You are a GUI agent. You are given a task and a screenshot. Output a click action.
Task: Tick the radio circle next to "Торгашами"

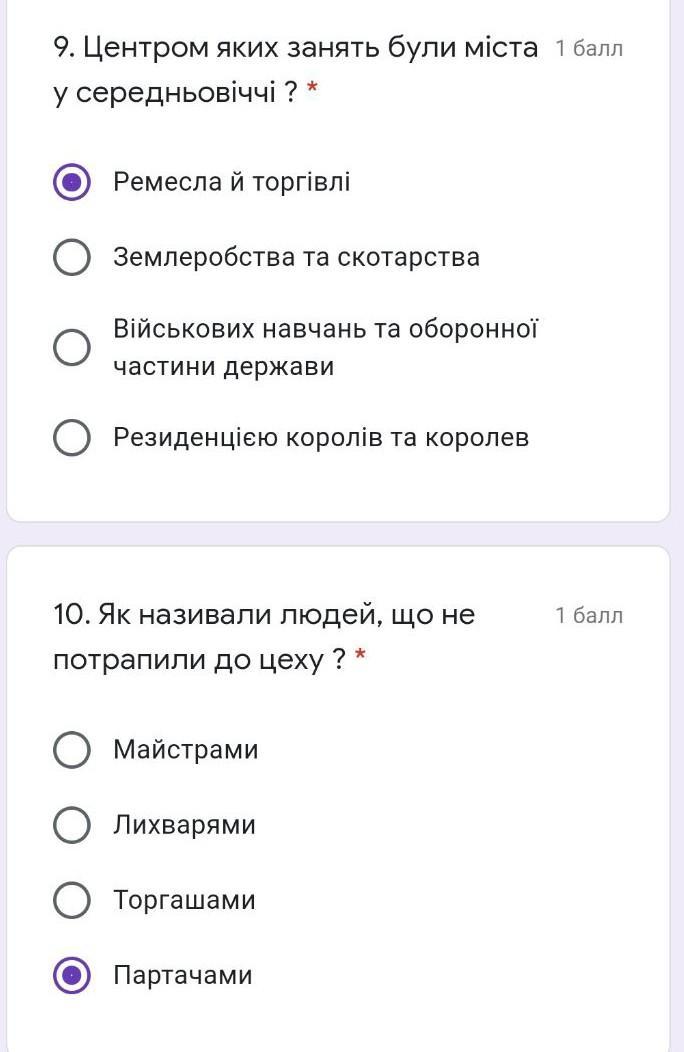click(x=72, y=900)
